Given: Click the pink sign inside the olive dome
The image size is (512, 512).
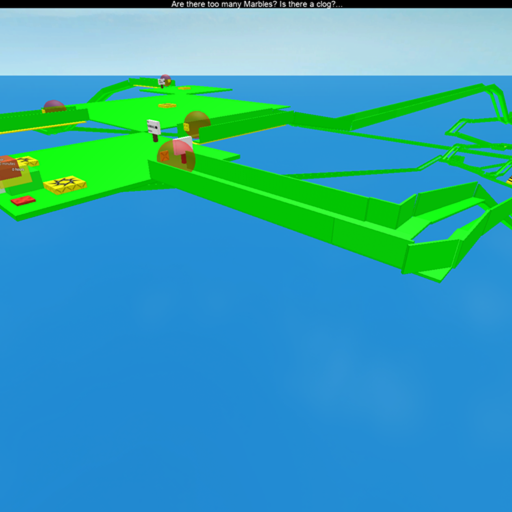Looking at the screenshot, I should pyautogui.click(x=183, y=145).
